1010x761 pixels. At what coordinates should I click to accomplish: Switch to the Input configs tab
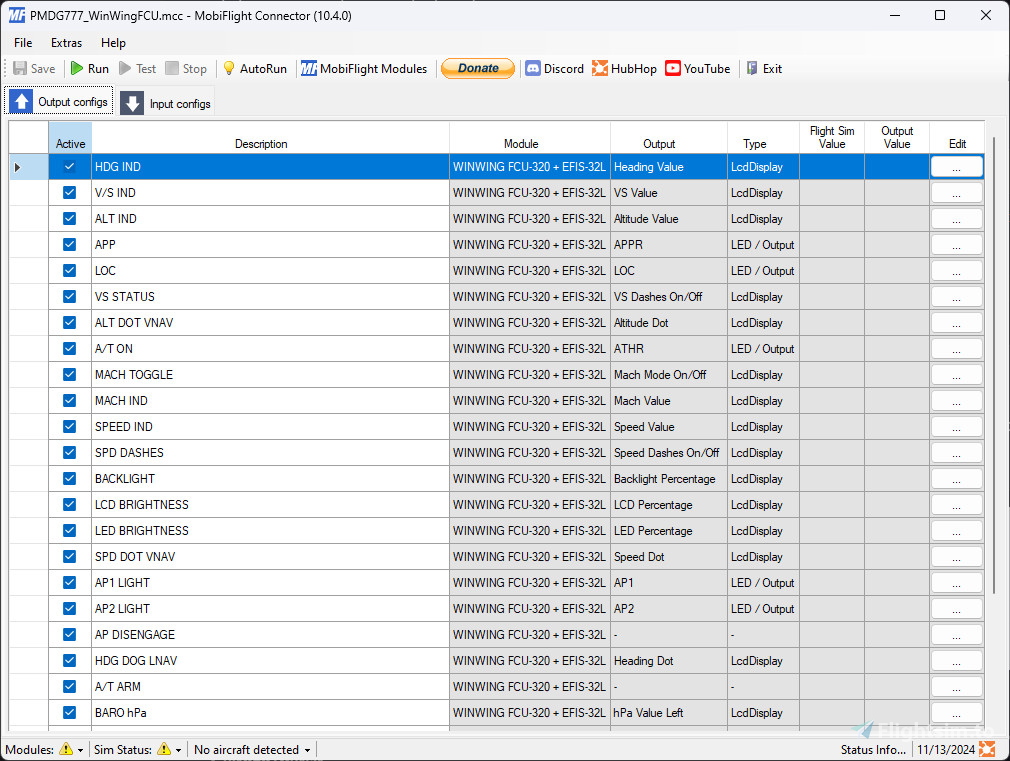[x=167, y=103]
